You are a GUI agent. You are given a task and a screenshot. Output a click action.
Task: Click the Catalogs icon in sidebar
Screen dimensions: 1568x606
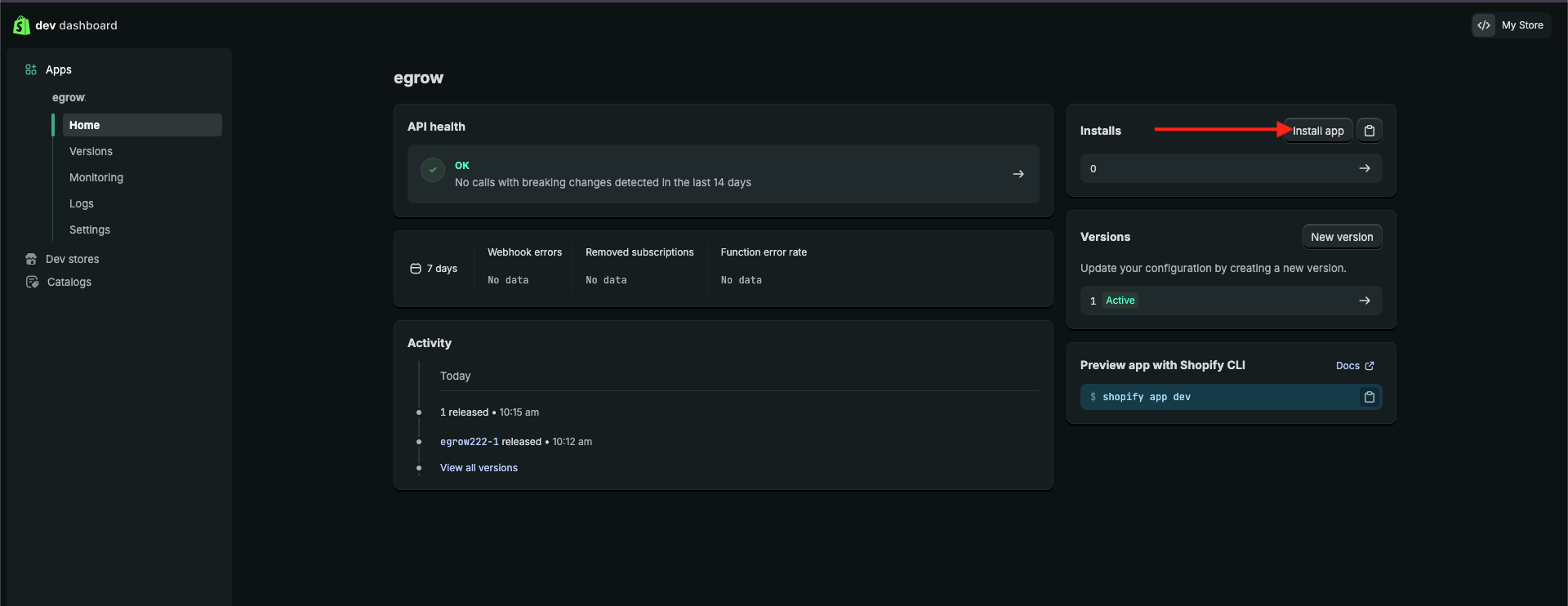(x=32, y=282)
